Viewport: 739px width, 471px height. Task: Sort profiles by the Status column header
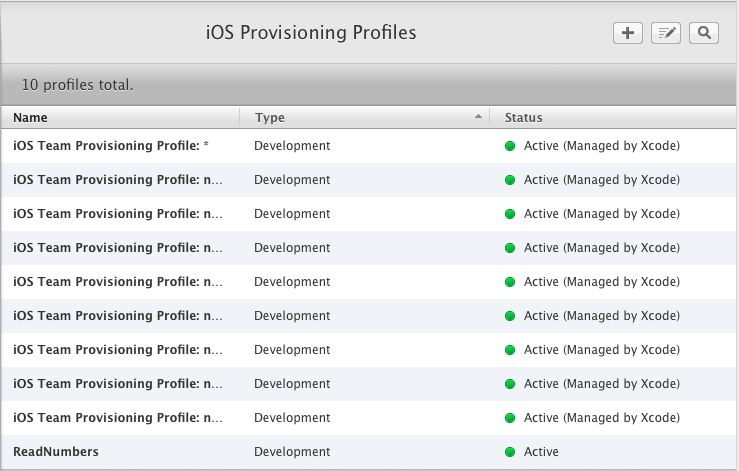click(x=523, y=117)
